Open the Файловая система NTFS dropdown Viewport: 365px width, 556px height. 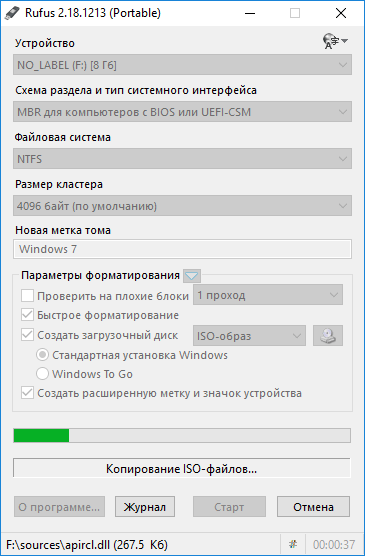[182, 159]
